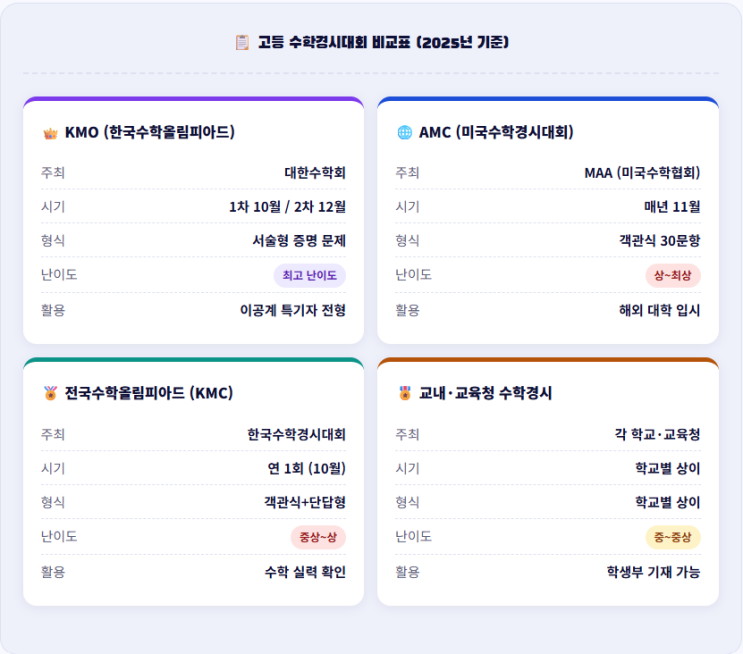743x654 pixels.
Task: Click the 중상~상 difficulty badge
Action: (x=318, y=537)
